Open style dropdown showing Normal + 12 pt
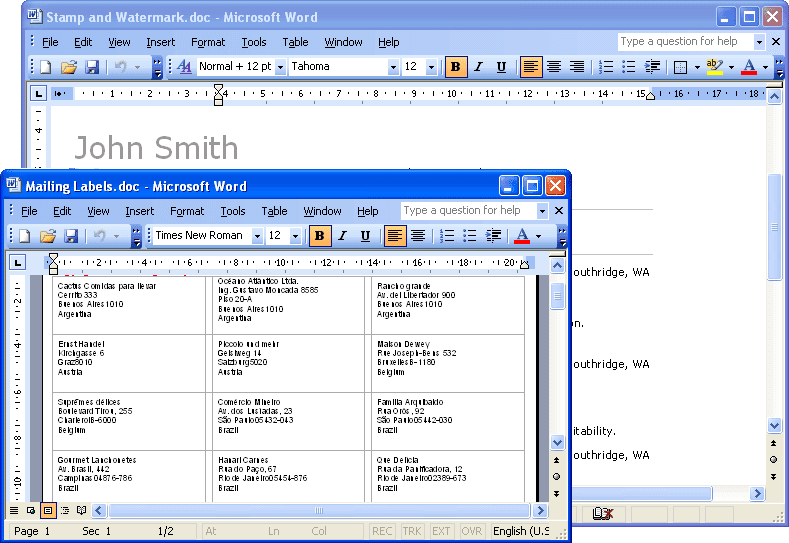Screen dimensions: 789x543 pos(281,67)
